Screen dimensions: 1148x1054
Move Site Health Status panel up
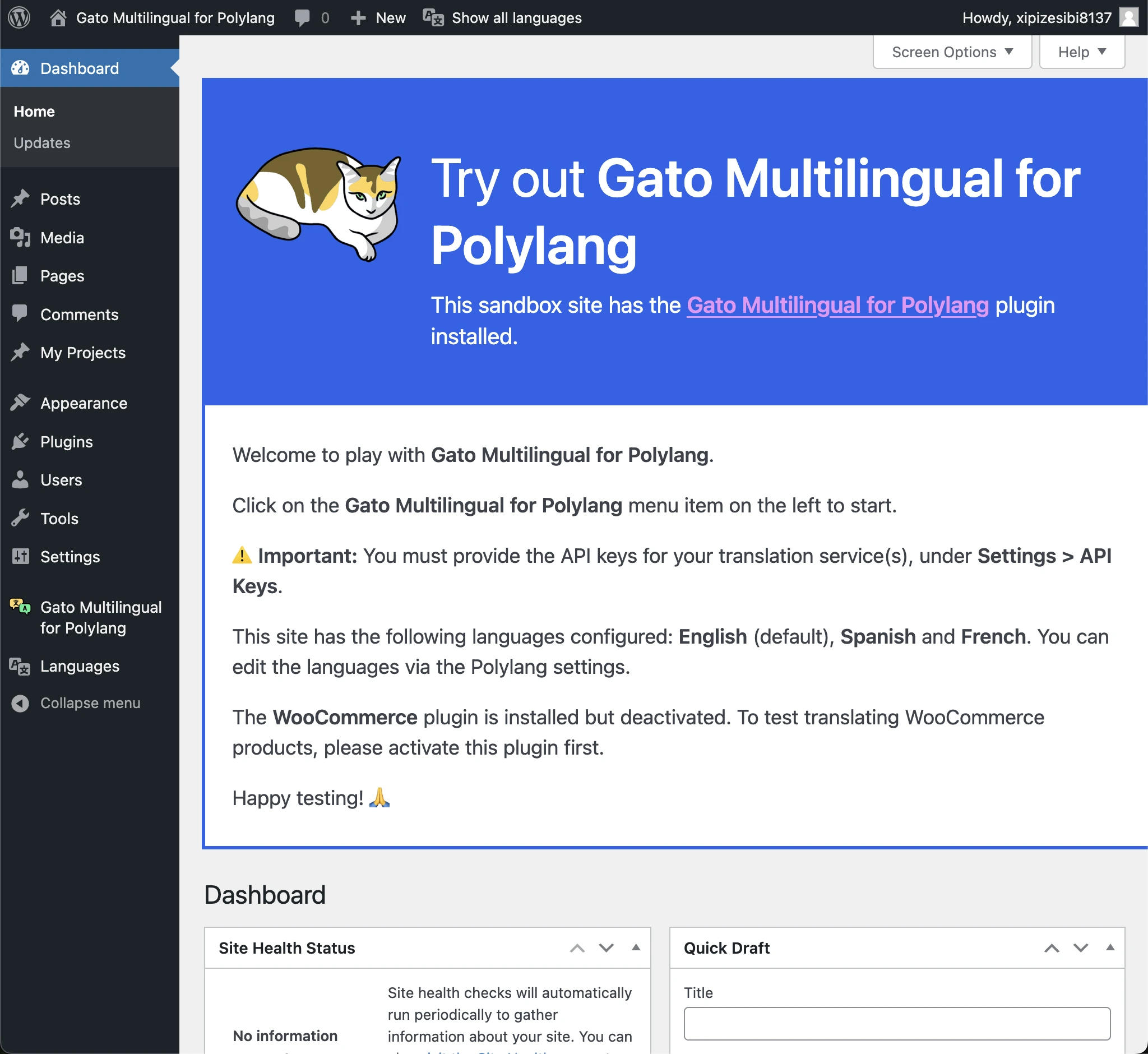[577, 948]
